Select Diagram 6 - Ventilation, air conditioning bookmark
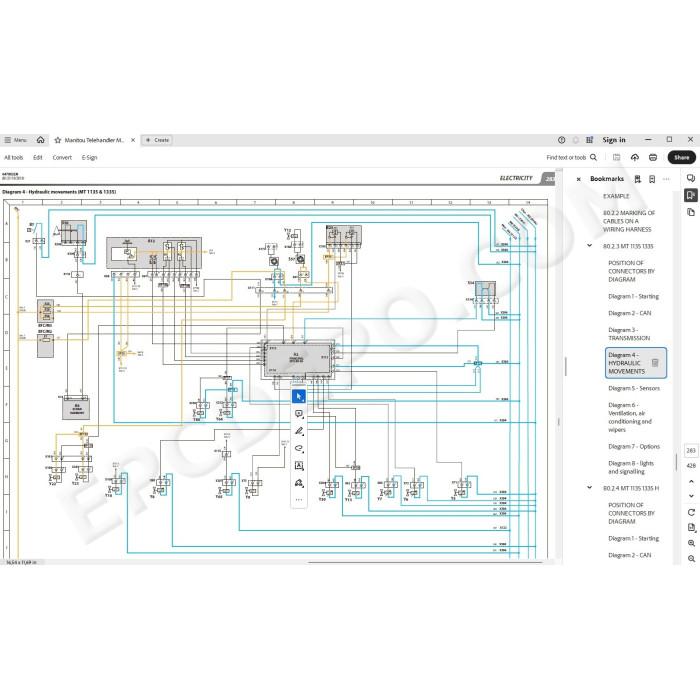This screenshot has width=700, height=700. 630,417
